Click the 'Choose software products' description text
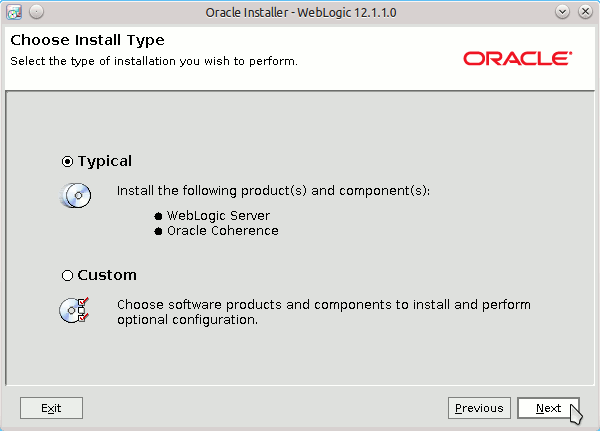 pyautogui.click(x=324, y=312)
